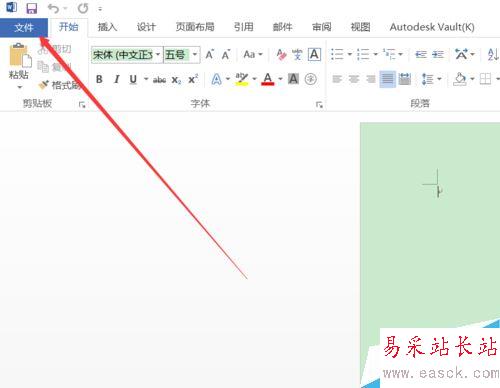Toggle Center paragraph alignment
The width and height of the screenshot is (500, 388).
pos(354,79)
